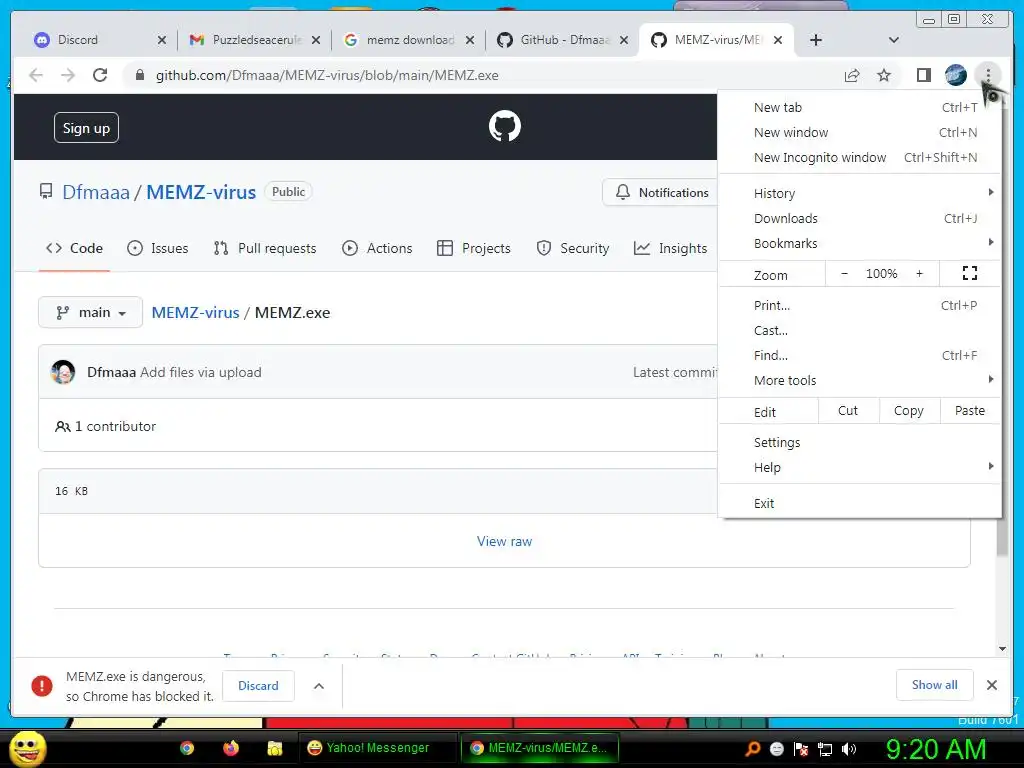
Task: Click the Sign up button
Action: click(86, 128)
